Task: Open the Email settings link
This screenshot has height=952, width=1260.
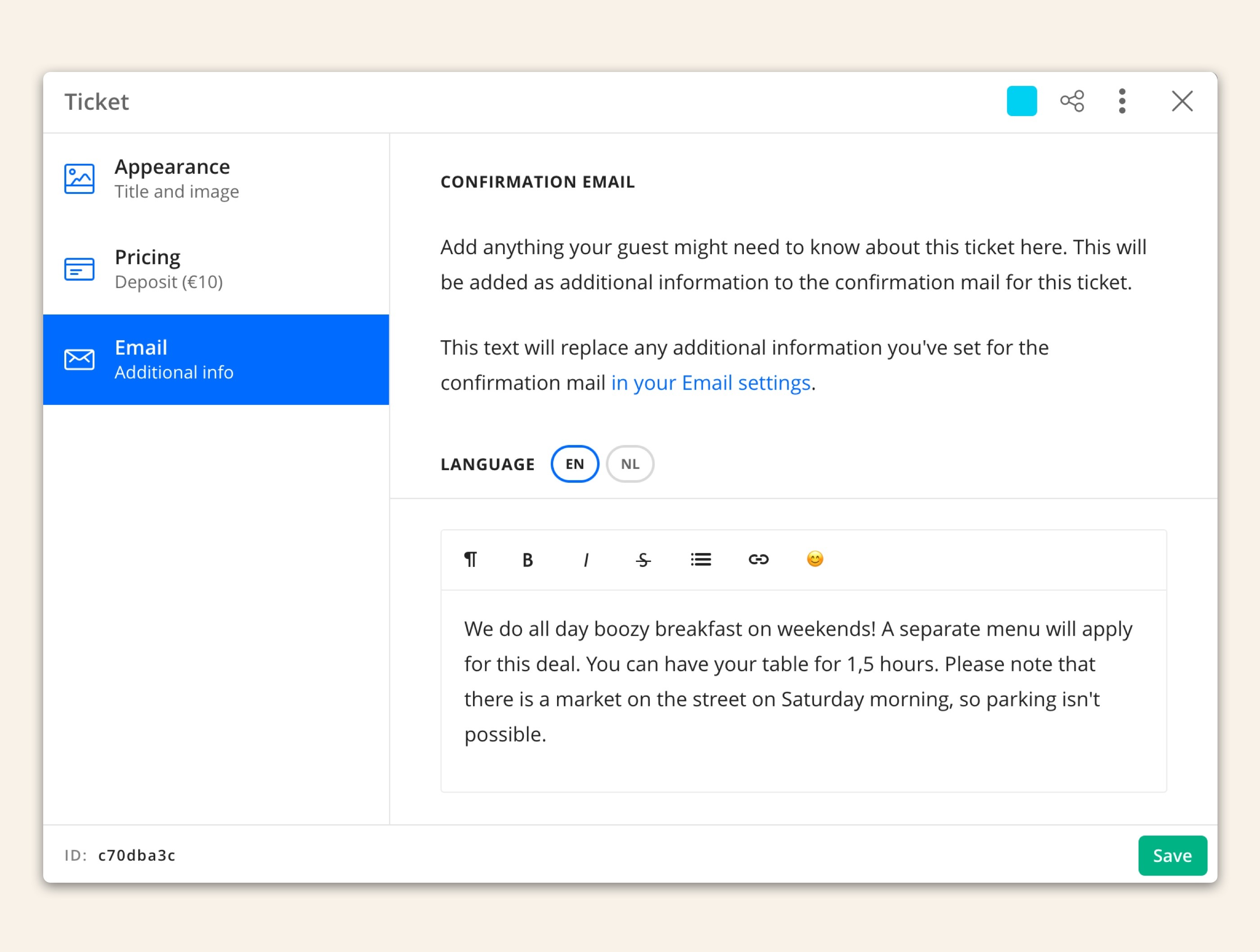Action: 710,382
